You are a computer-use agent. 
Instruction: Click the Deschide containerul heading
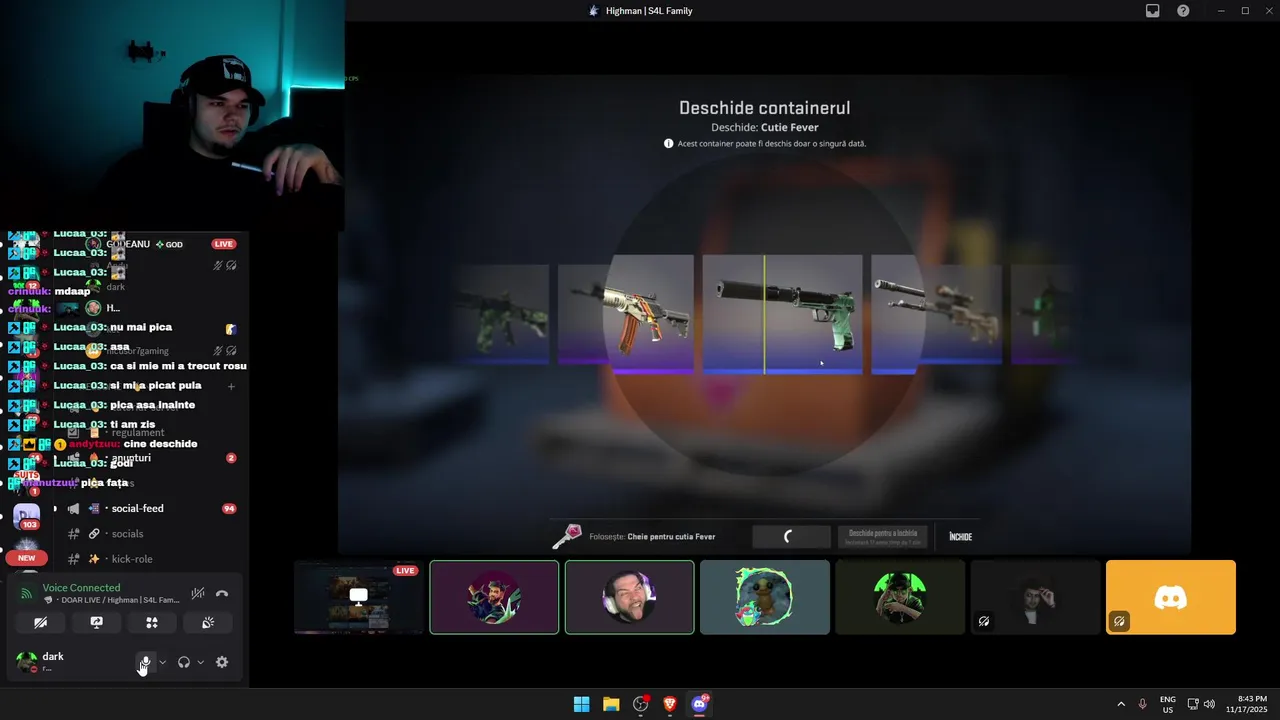click(765, 108)
